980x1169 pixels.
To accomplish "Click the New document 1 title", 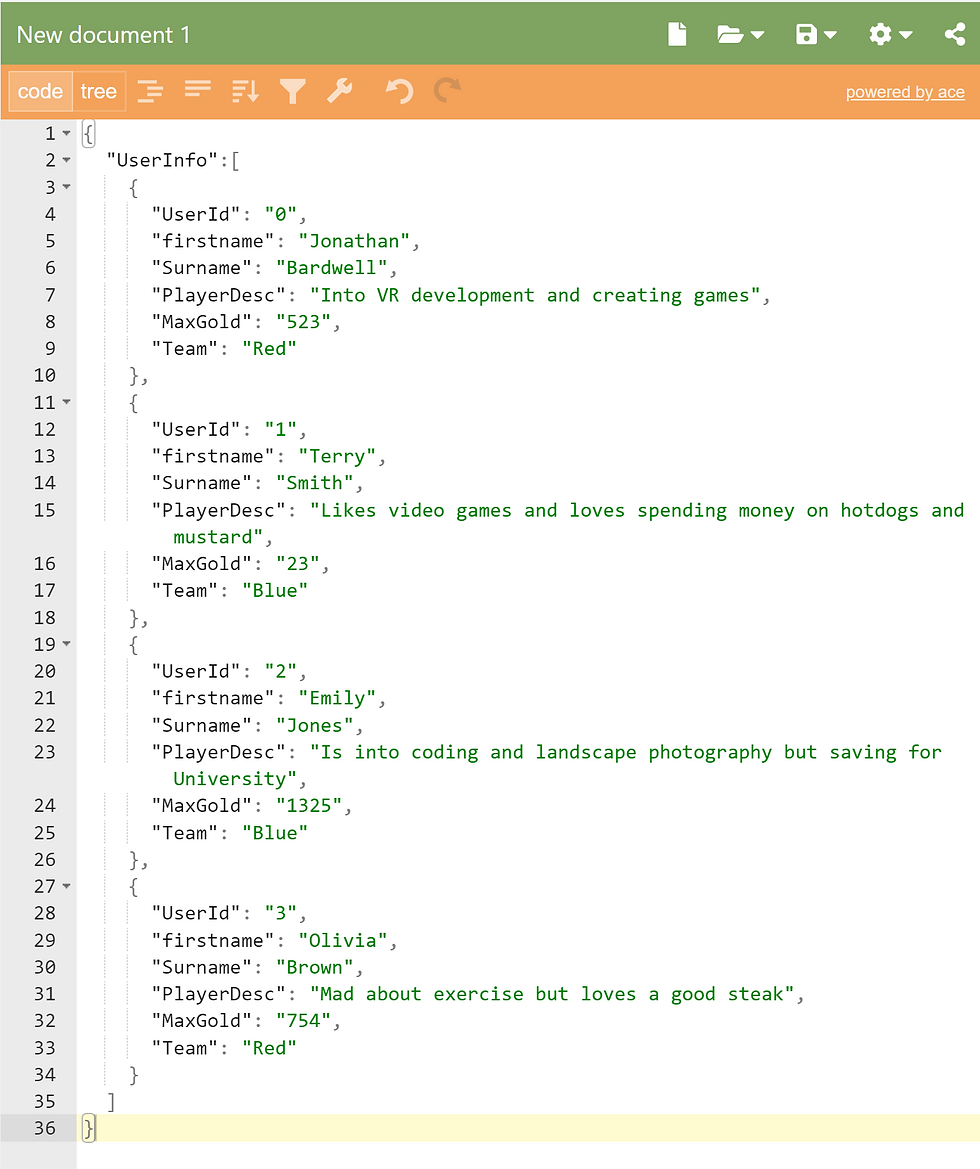I will pos(104,35).
